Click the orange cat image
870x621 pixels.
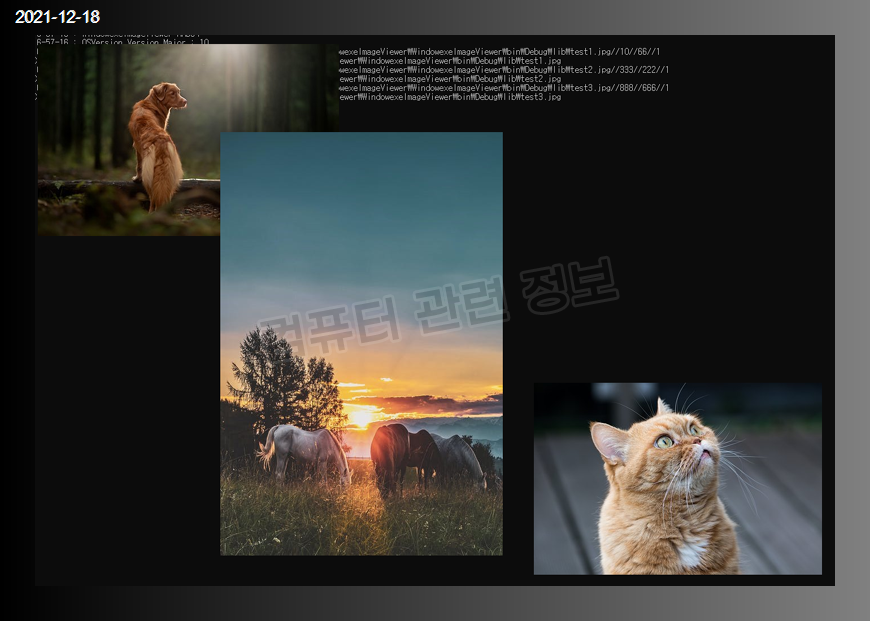pyautogui.click(x=677, y=478)
